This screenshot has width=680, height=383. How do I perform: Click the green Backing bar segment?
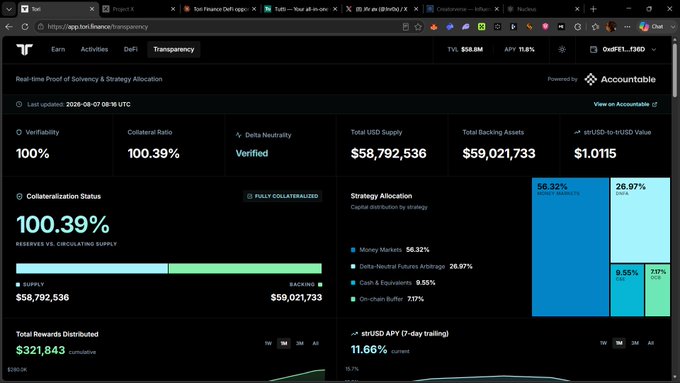[x=245, y=268]
